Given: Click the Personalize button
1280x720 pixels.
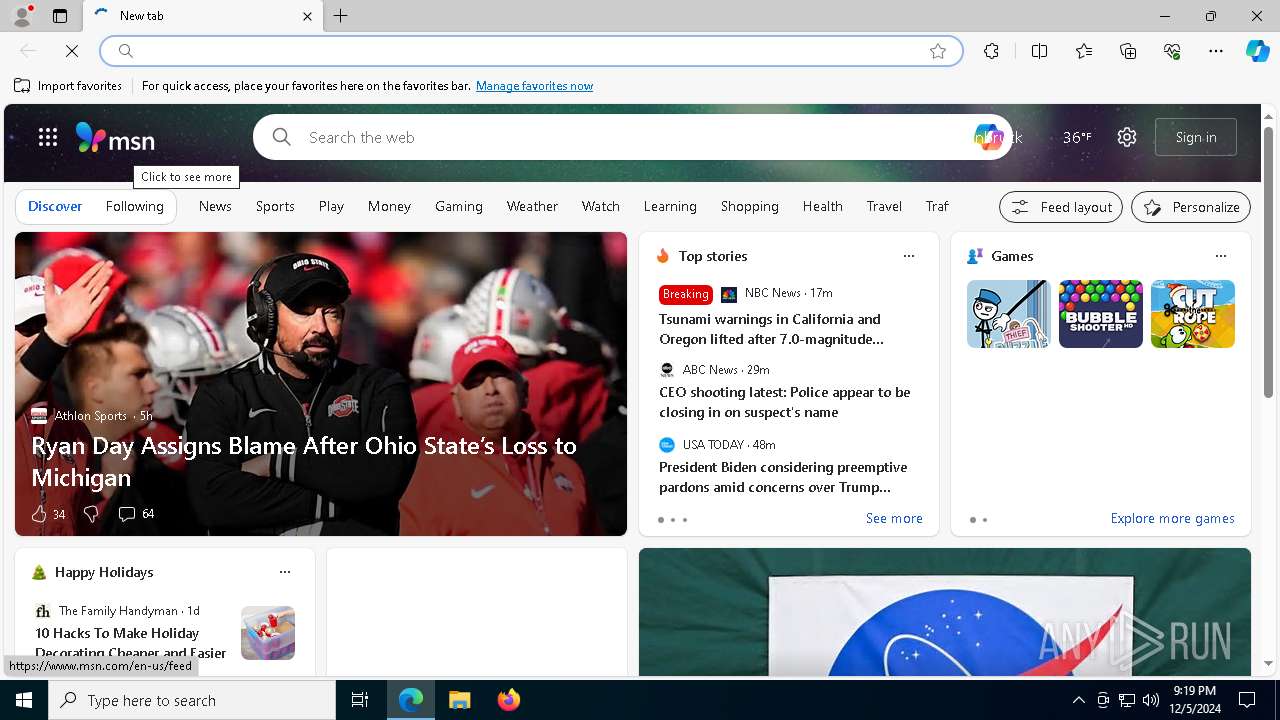Looking at the screenshot, I should point(1191,207).
